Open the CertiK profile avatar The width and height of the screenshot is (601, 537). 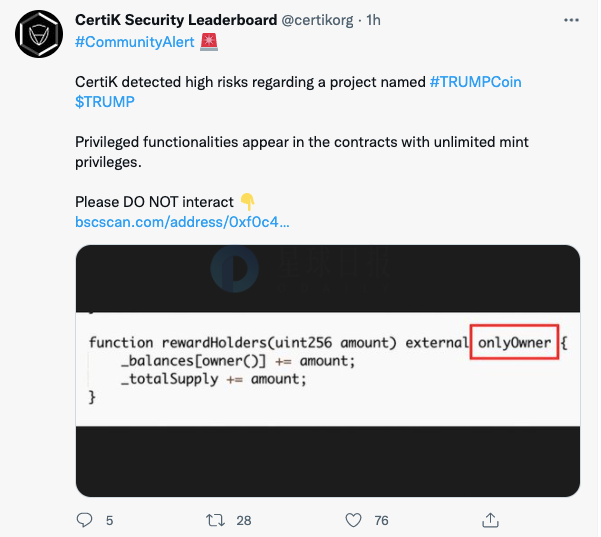coord(39,34)
